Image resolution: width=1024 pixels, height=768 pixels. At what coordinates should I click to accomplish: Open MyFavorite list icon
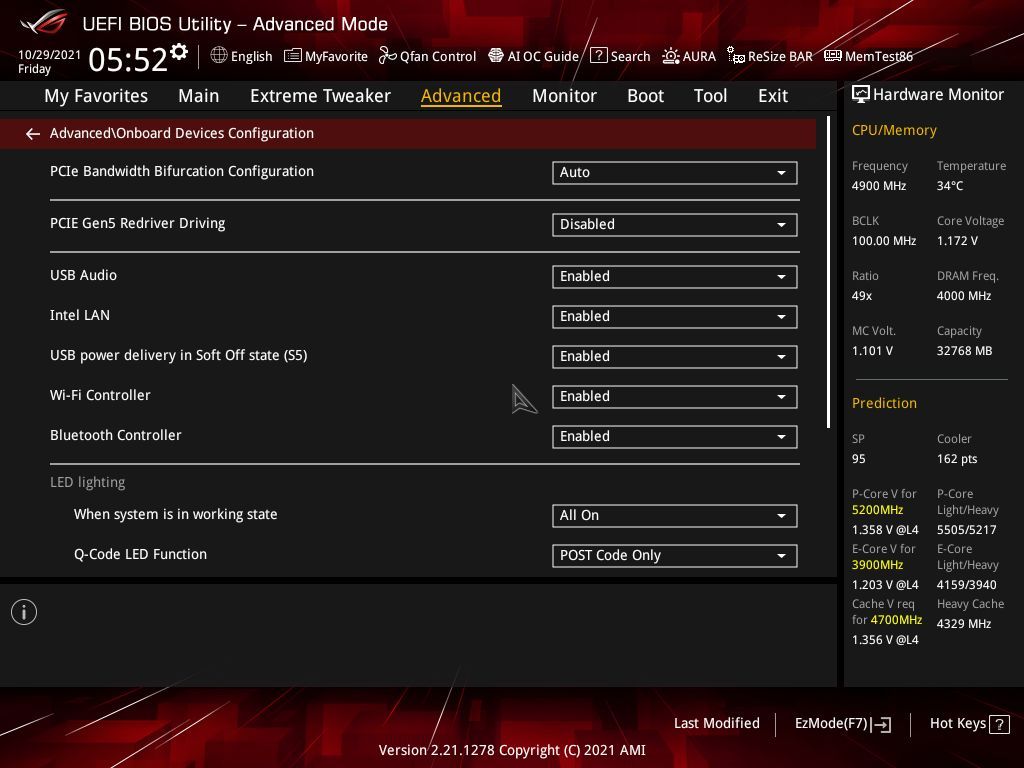tap(293, 56)
